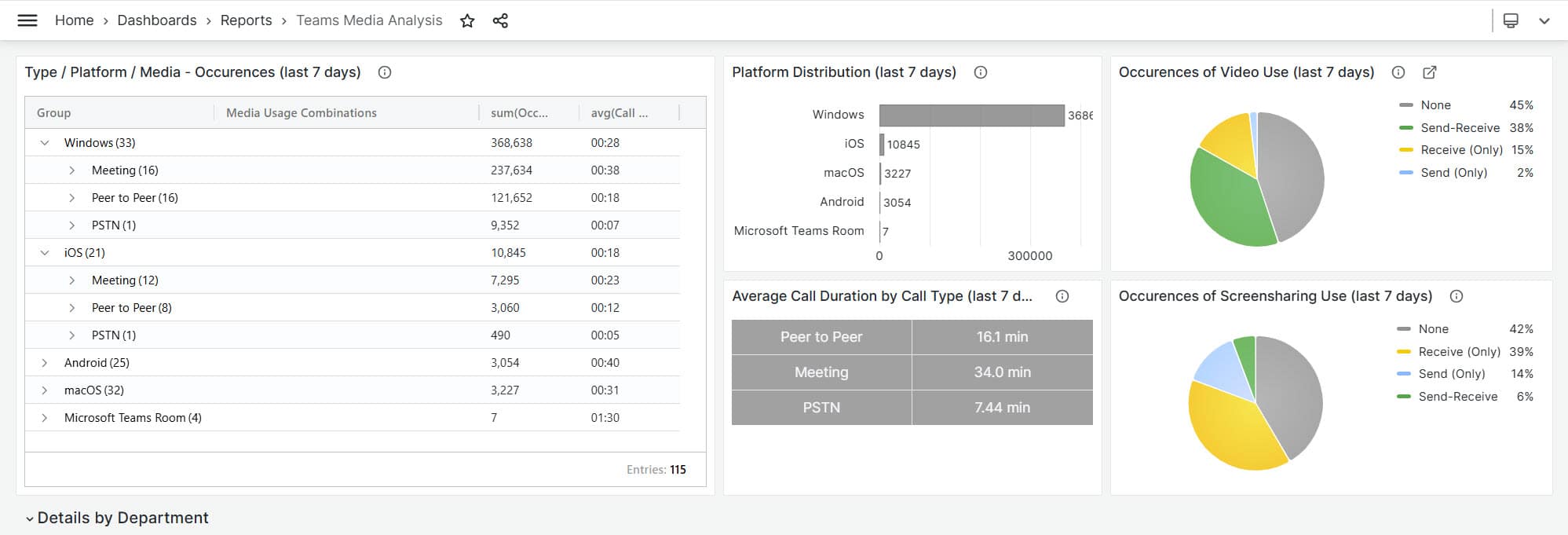
Task: Open the hamburger navigation menu
Action: click(27, 20)
